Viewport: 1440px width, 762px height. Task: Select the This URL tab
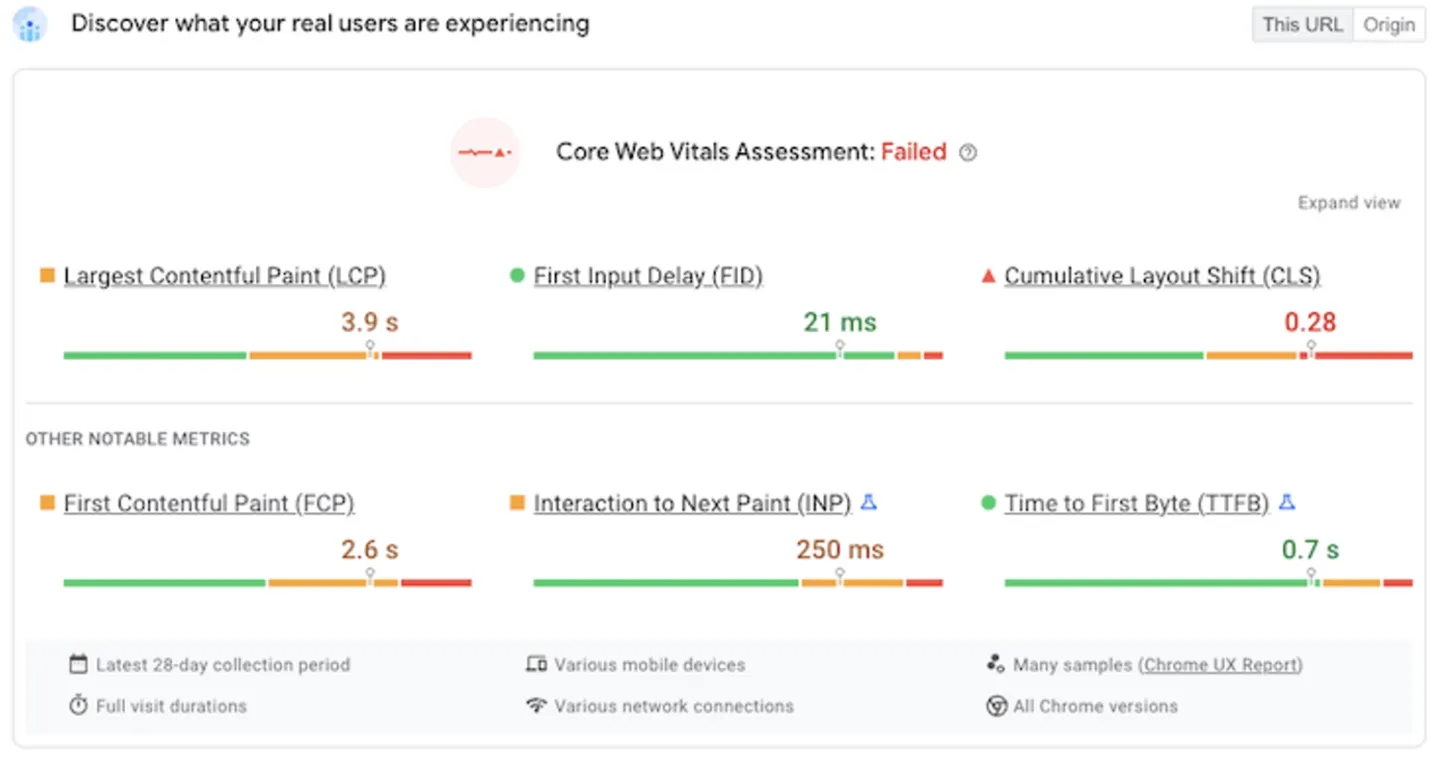click(x=1302, y=24)
